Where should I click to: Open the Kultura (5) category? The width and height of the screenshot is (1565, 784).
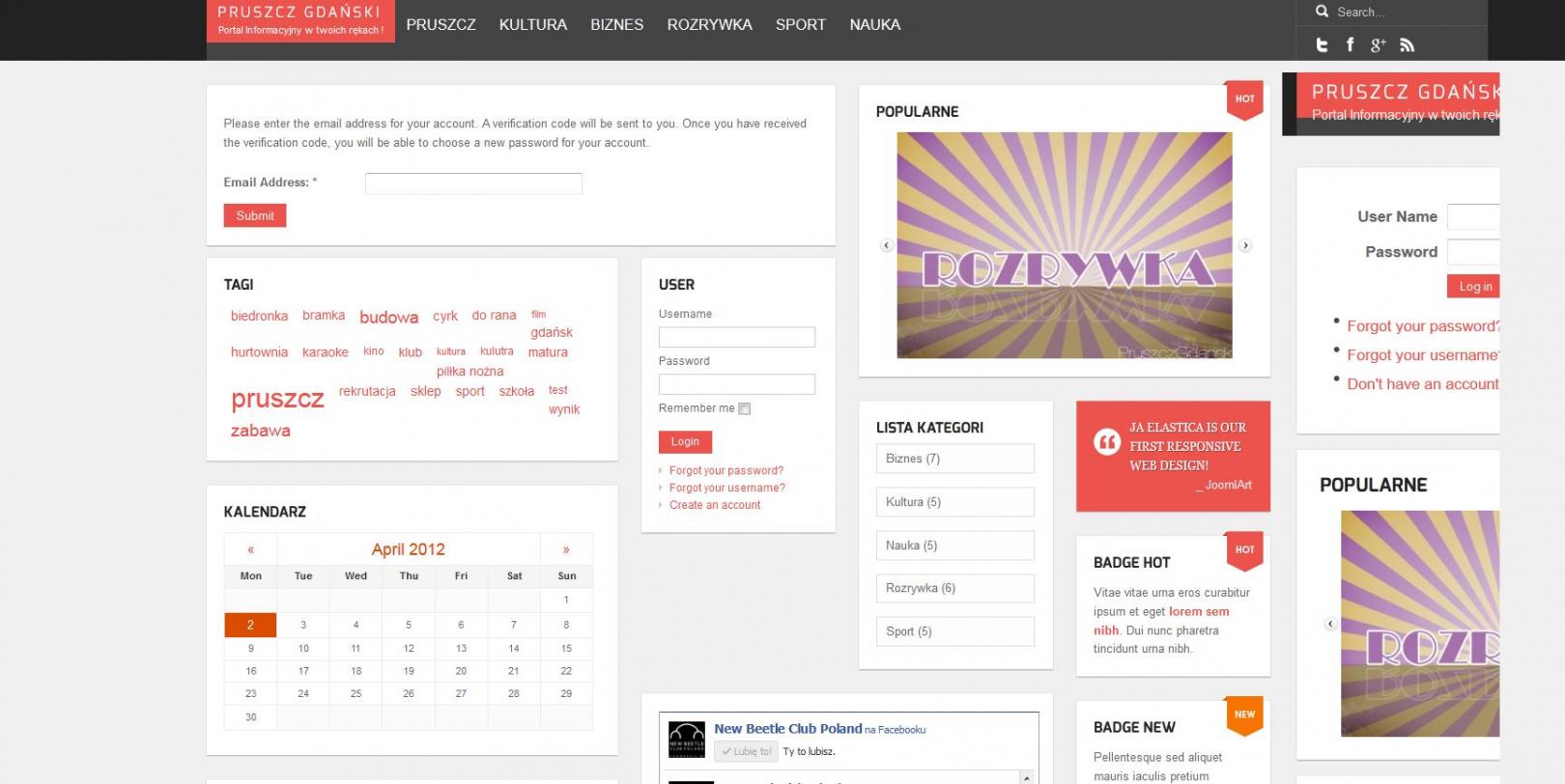(955, 502)
